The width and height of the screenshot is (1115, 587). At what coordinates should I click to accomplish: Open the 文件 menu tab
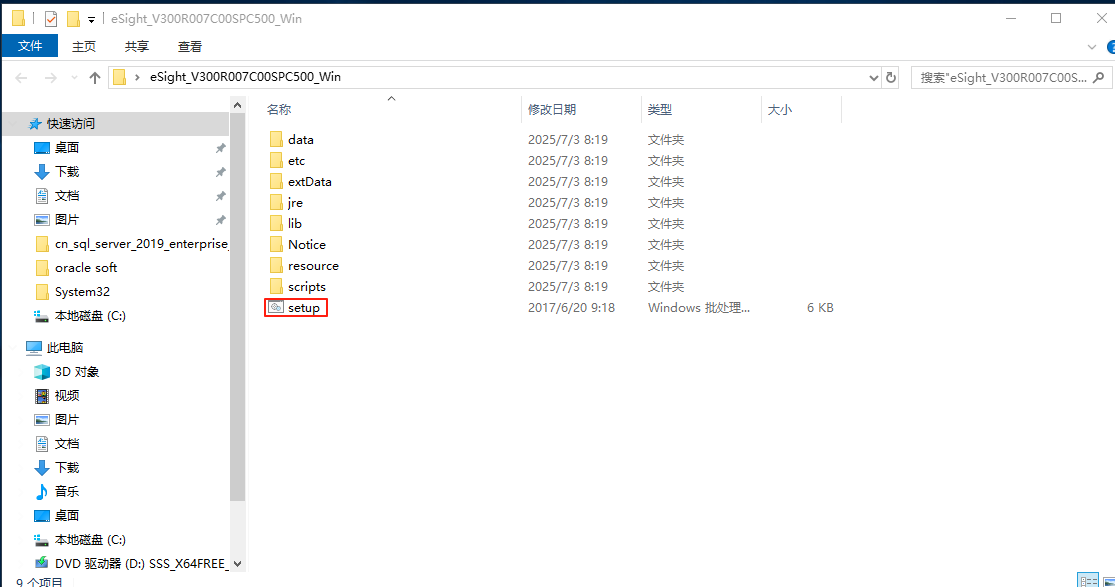pyautogui.click(x=30, y=46)
